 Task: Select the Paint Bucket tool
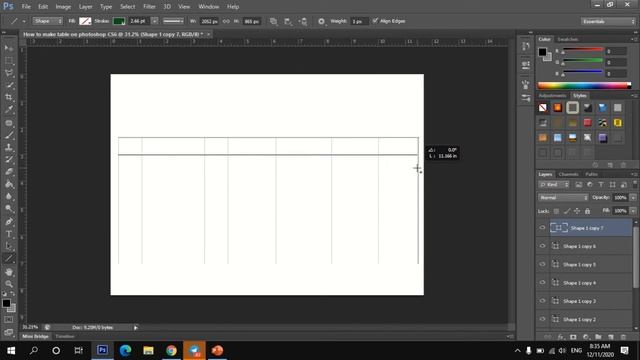(9, 184)
